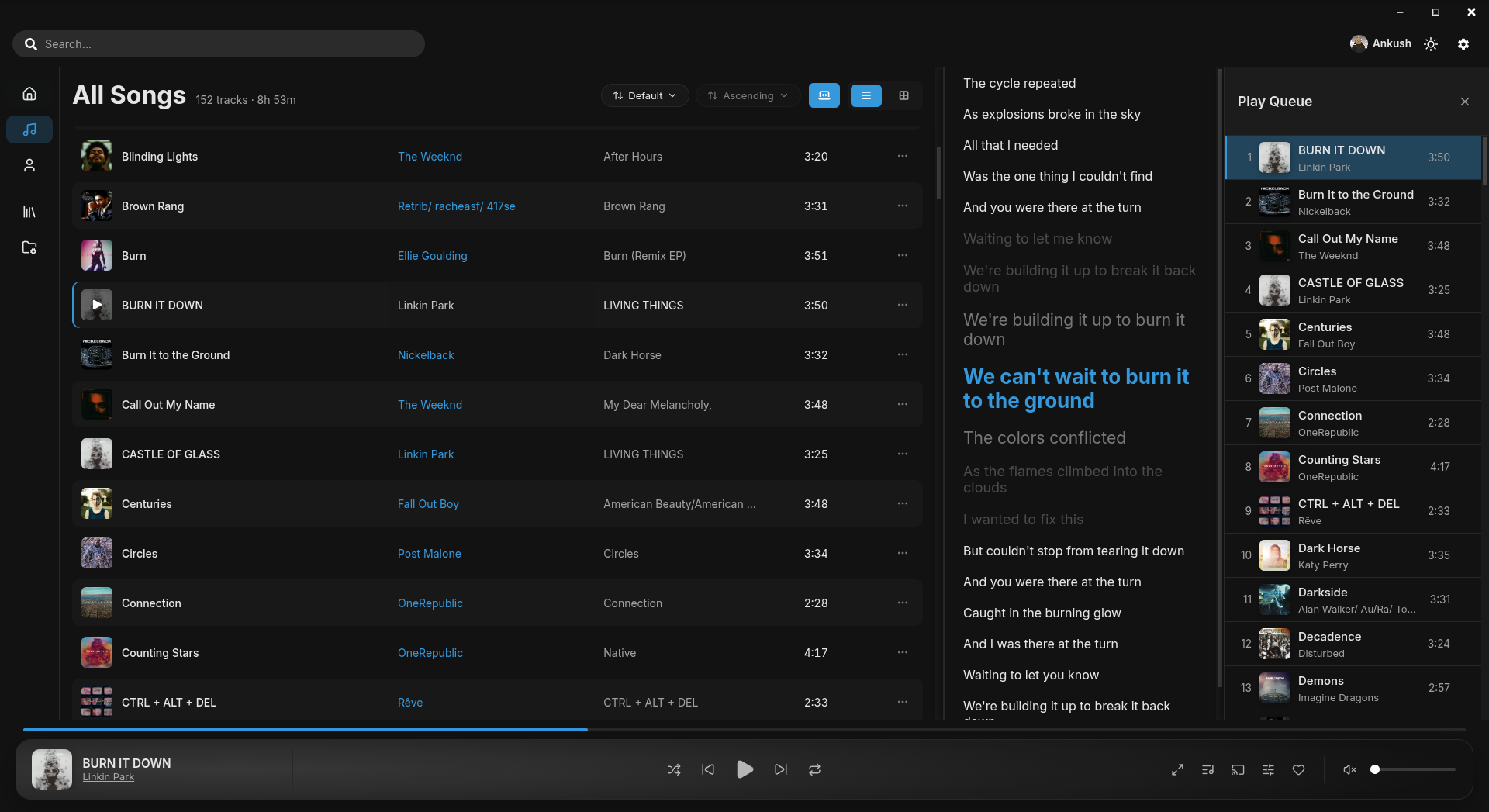Unmute the volume speaker icon
Screen dimensions: 1489x812
point(1349,769)
